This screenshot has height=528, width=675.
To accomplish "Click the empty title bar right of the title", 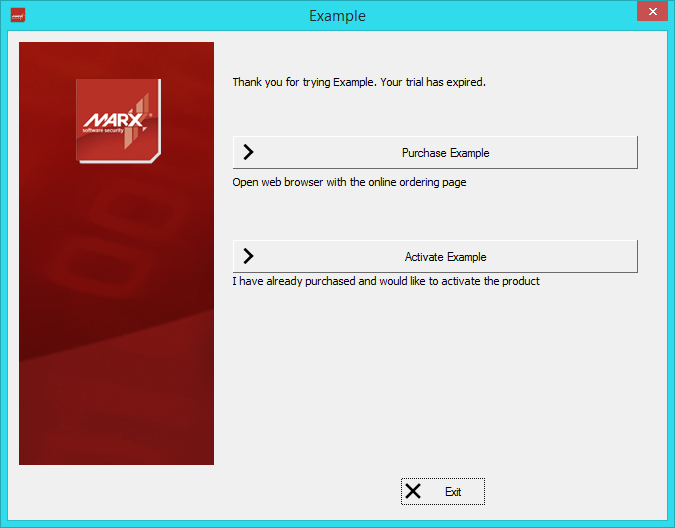I will click(x=500, y=16).
